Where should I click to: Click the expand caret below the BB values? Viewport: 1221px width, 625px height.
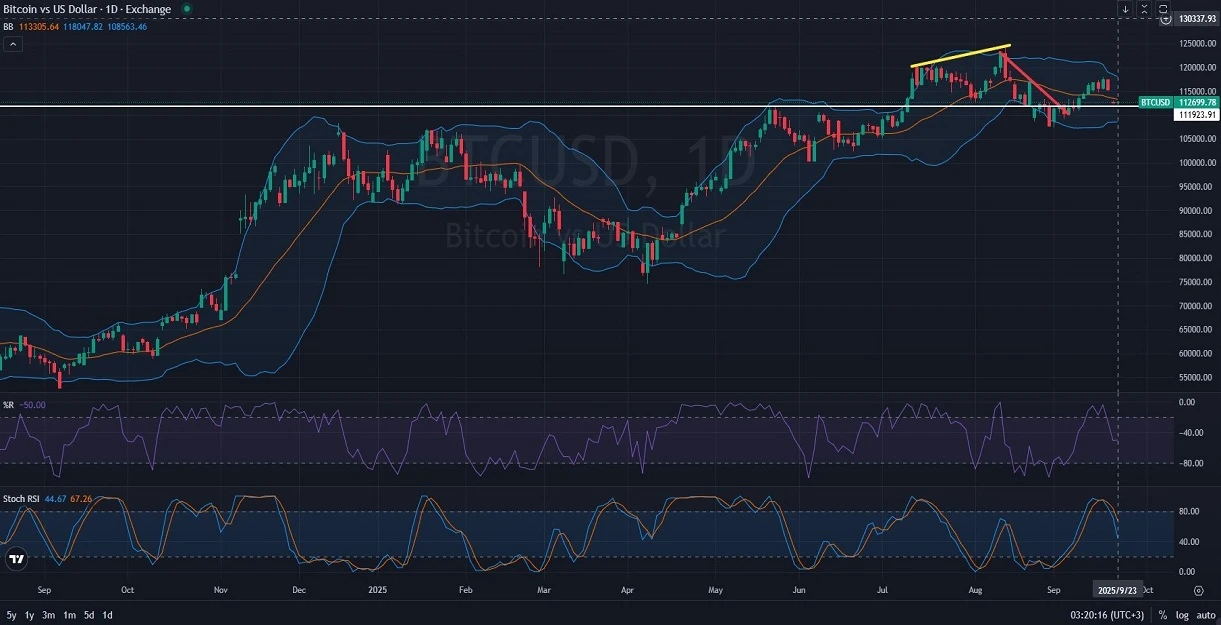click(11, 44)
